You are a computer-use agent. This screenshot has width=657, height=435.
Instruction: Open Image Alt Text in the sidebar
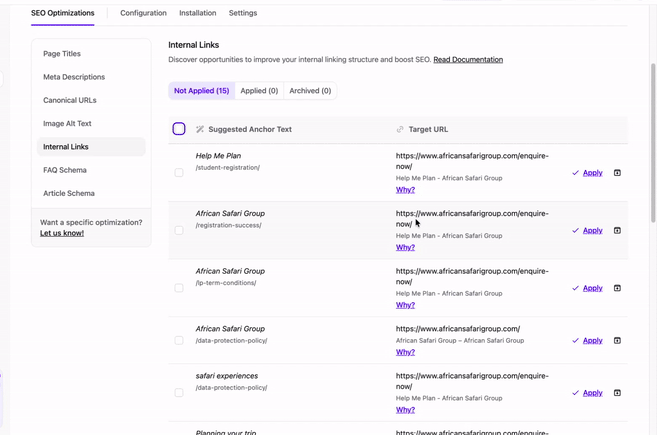coord(67,123)
